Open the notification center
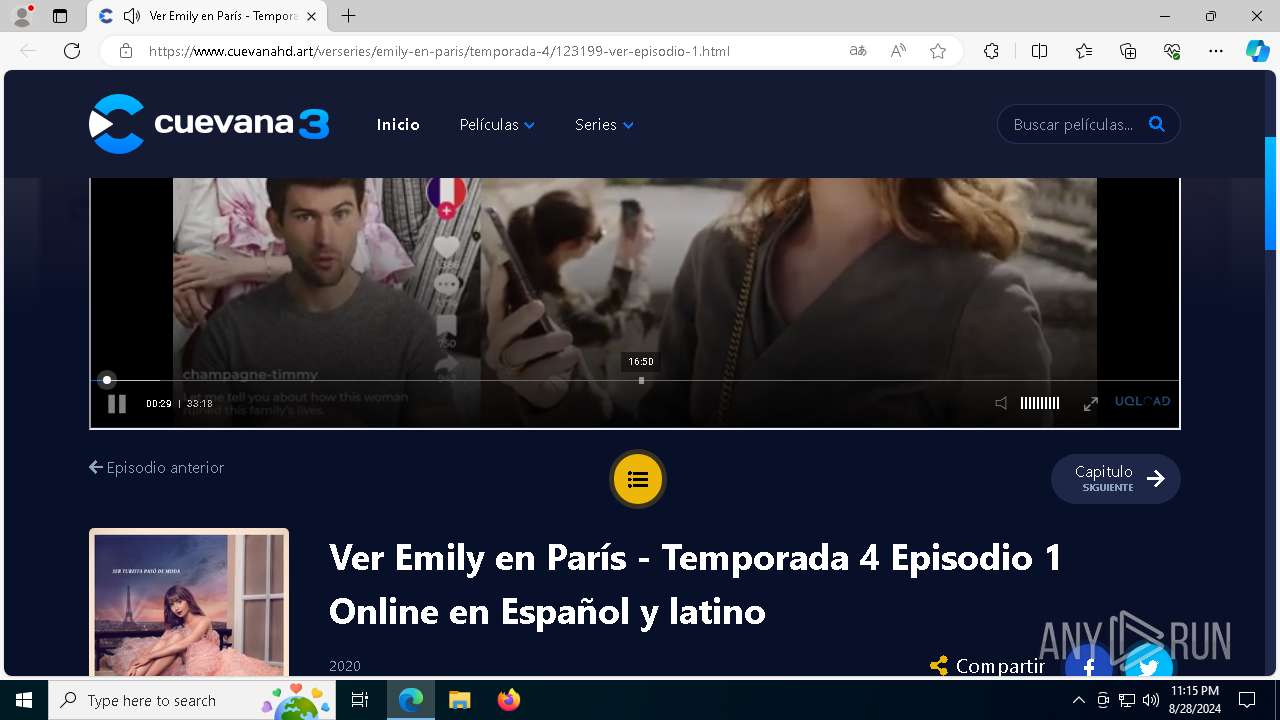 tap(1247, 700)
